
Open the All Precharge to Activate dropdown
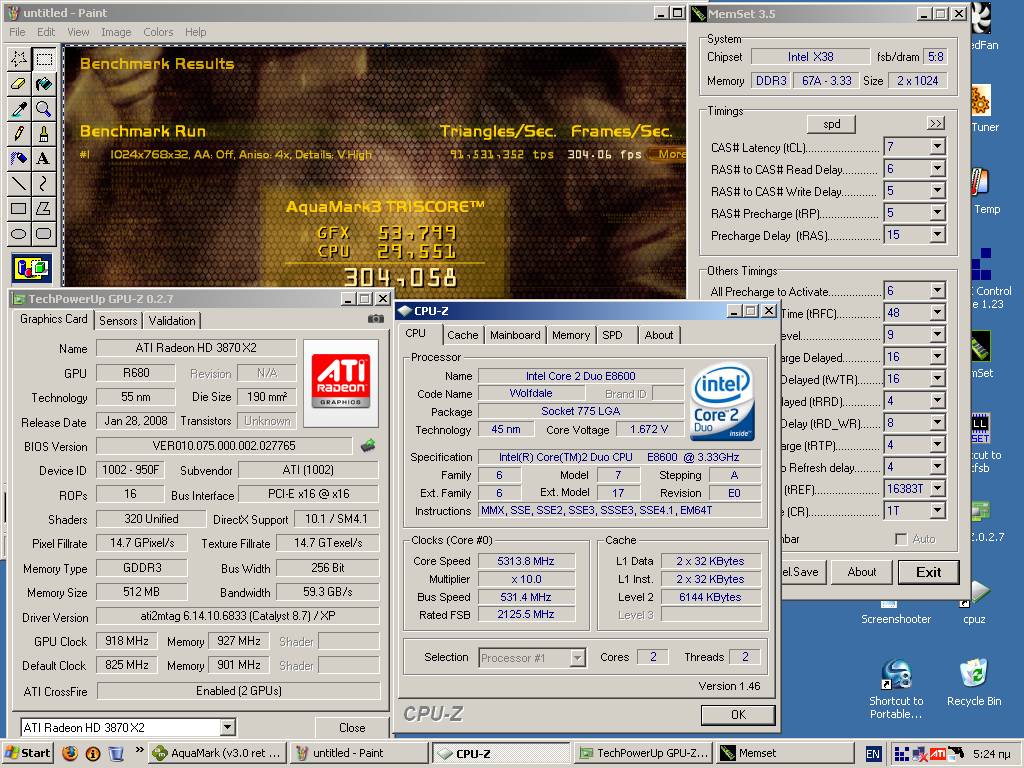(x=937, y=291)
